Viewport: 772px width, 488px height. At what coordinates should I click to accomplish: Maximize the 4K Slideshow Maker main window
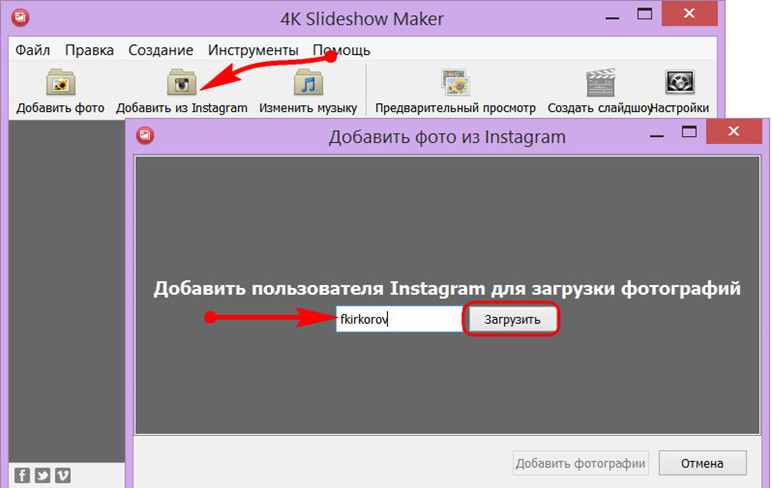[x=644, y=14]
